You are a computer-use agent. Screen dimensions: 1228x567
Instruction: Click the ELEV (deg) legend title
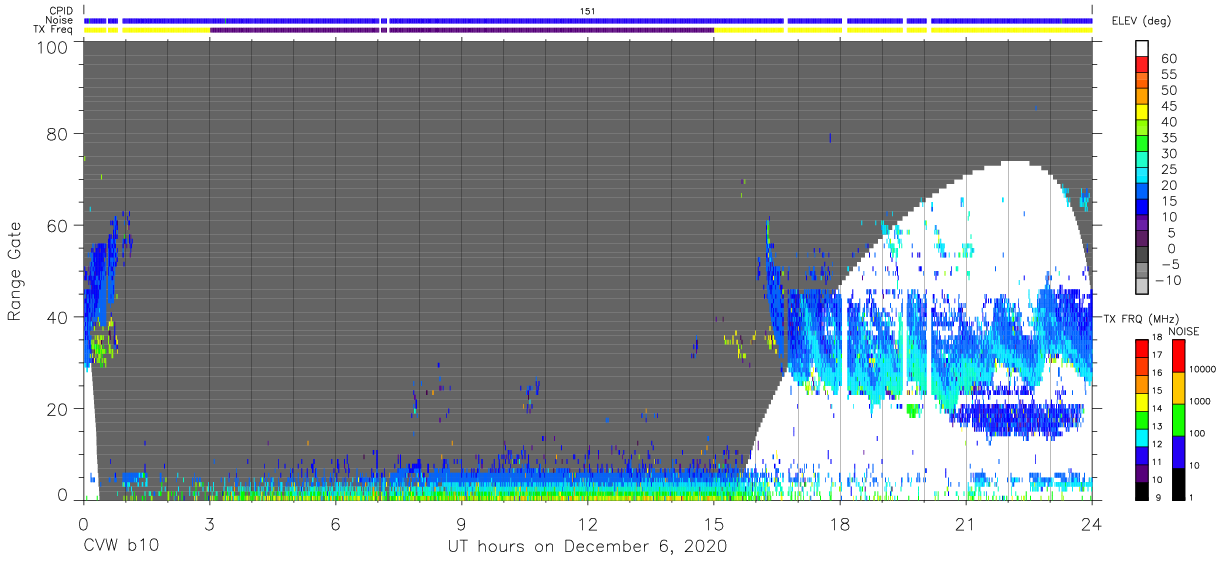click(x=1142, y=20)
